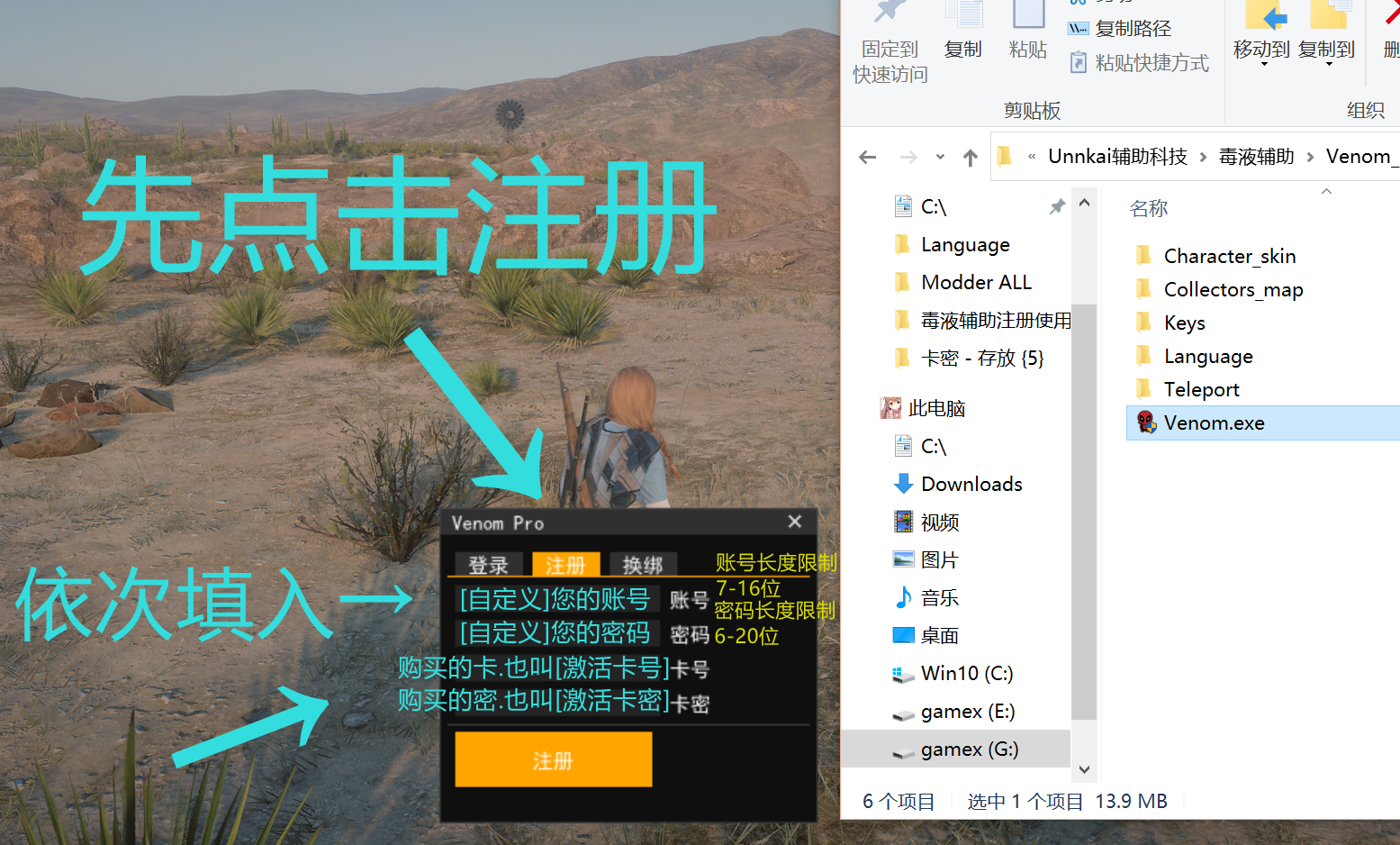
Task: Click the Win10 (C:) drive icon
Action: pyautogui.click(x=903, y=674)
